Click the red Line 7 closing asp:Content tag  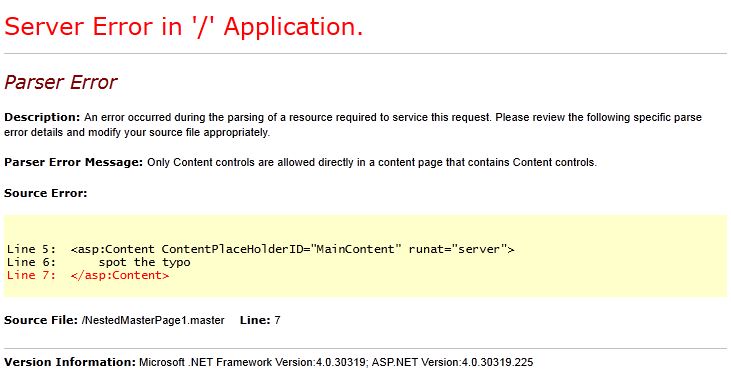120,275
